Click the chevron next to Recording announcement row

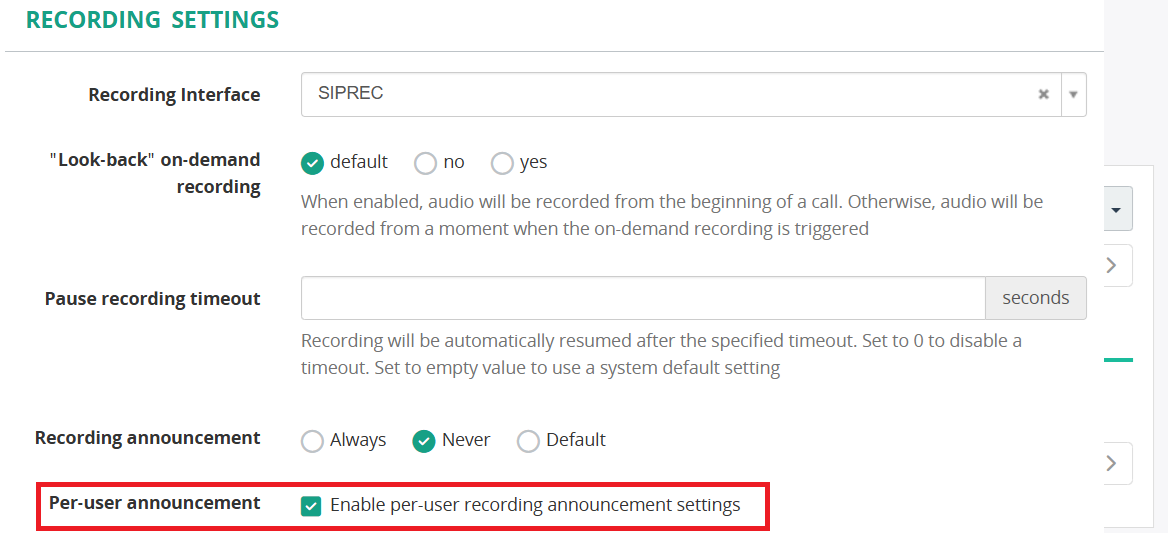pos(1111,463)
